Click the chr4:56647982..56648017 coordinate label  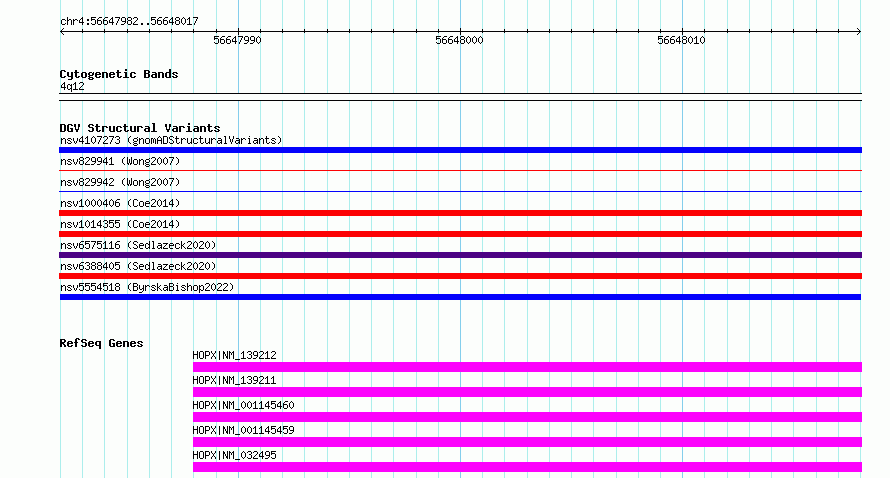(x=129, y=22)
